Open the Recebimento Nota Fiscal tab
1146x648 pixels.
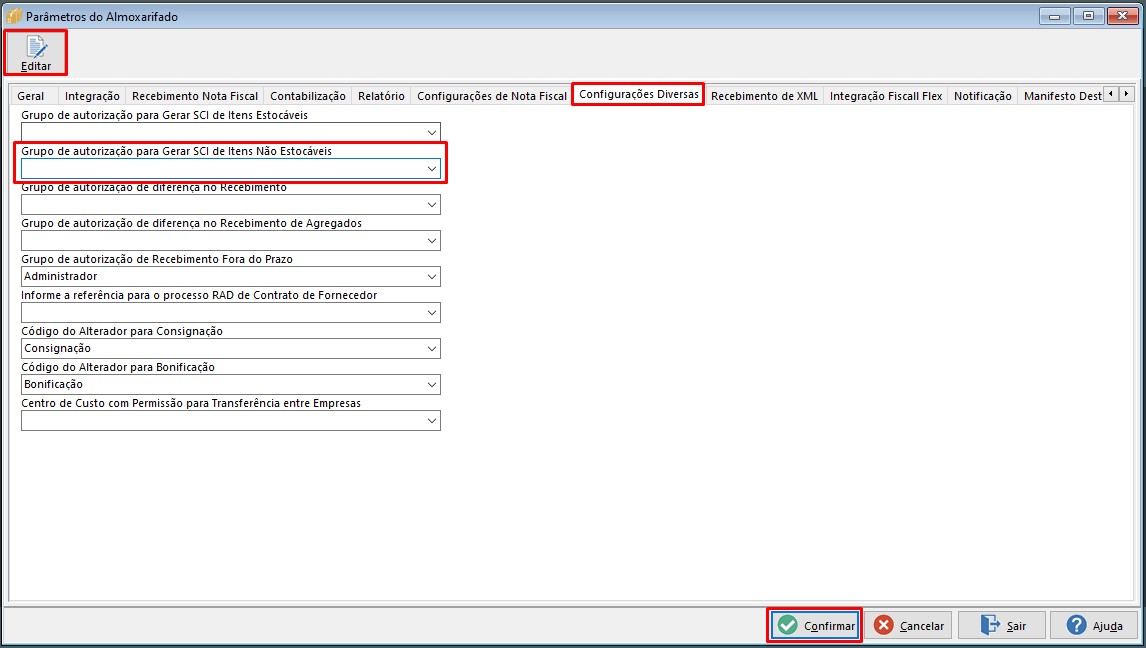tap(195, 96)
